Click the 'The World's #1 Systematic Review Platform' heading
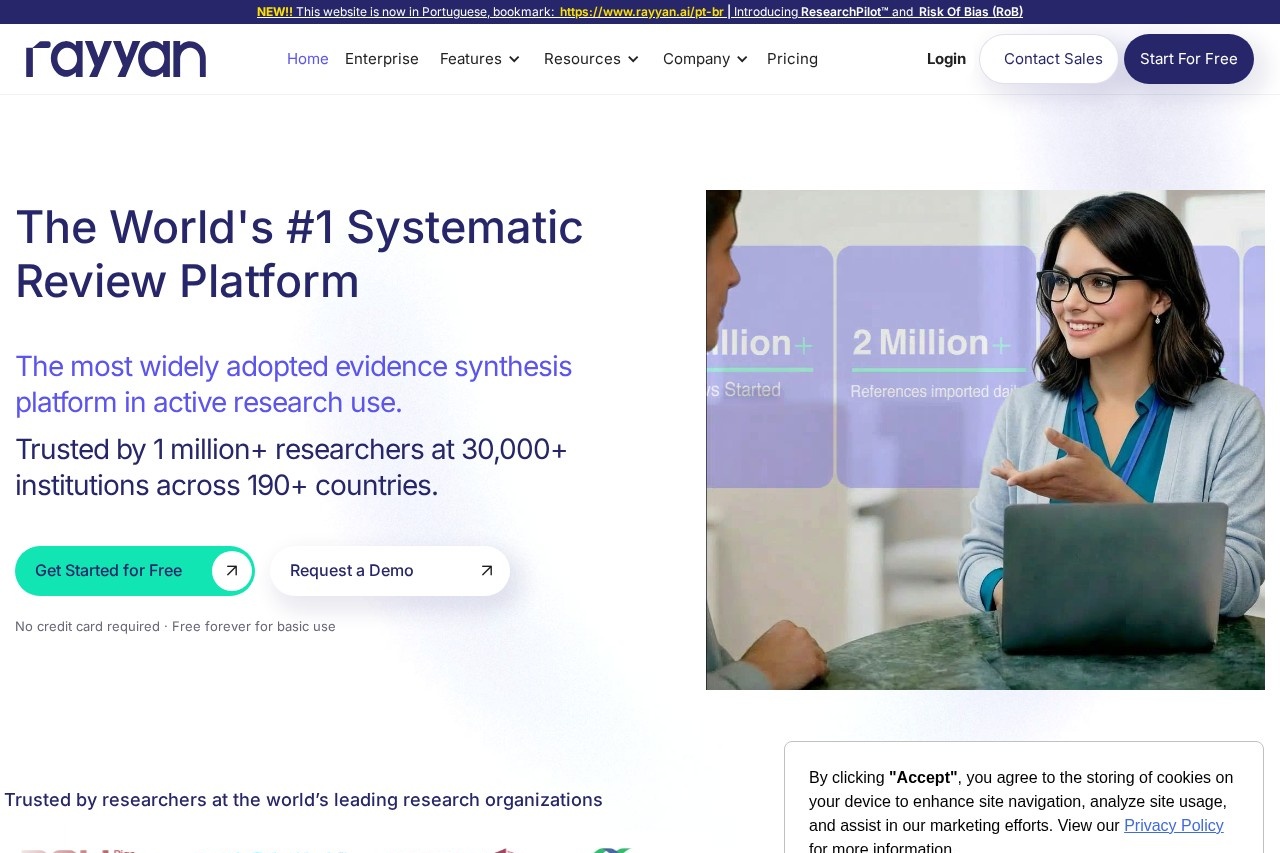Screen dimensions: 1280x853 point(299,254)
